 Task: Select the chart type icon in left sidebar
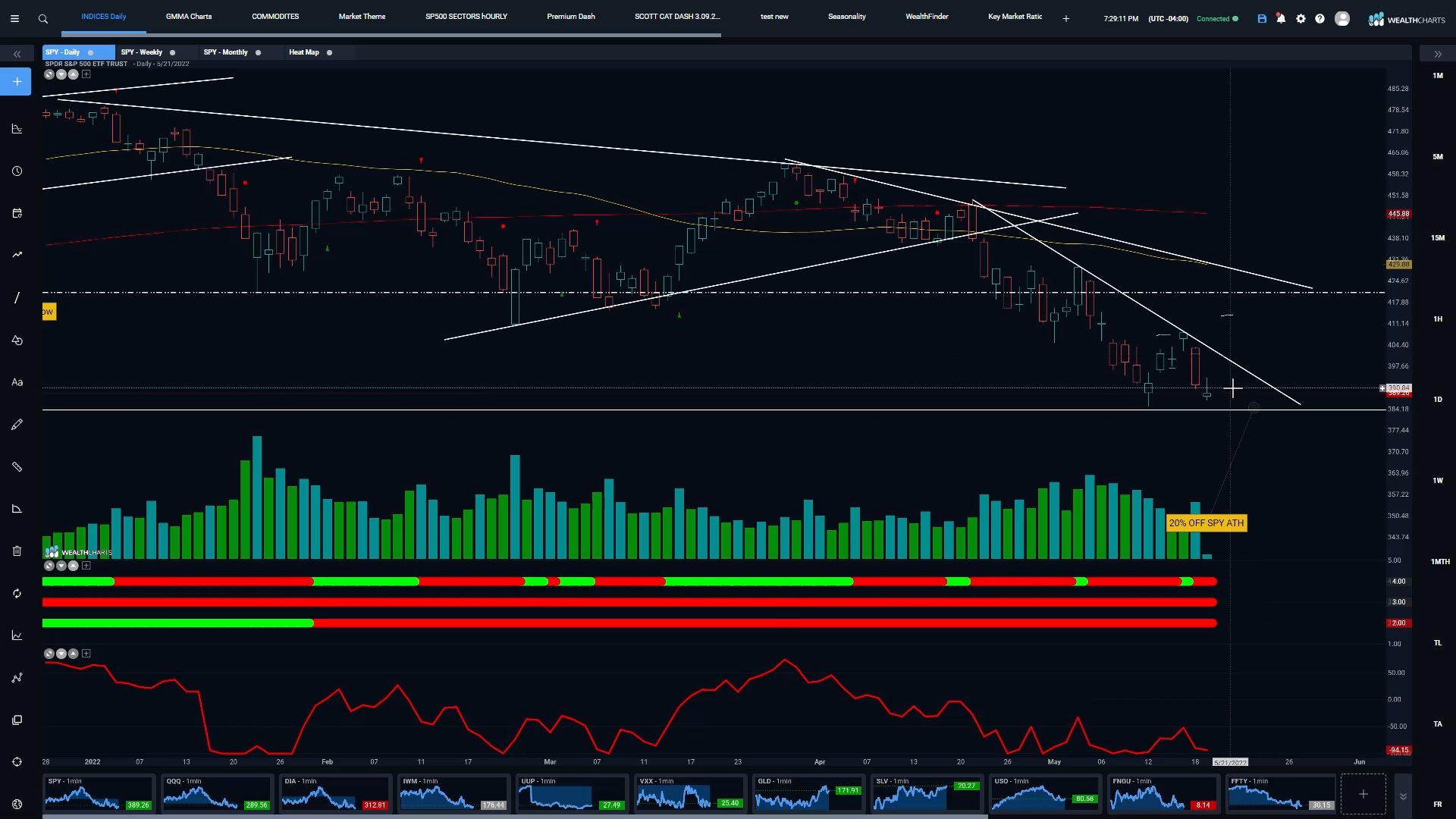click(17, 128)
